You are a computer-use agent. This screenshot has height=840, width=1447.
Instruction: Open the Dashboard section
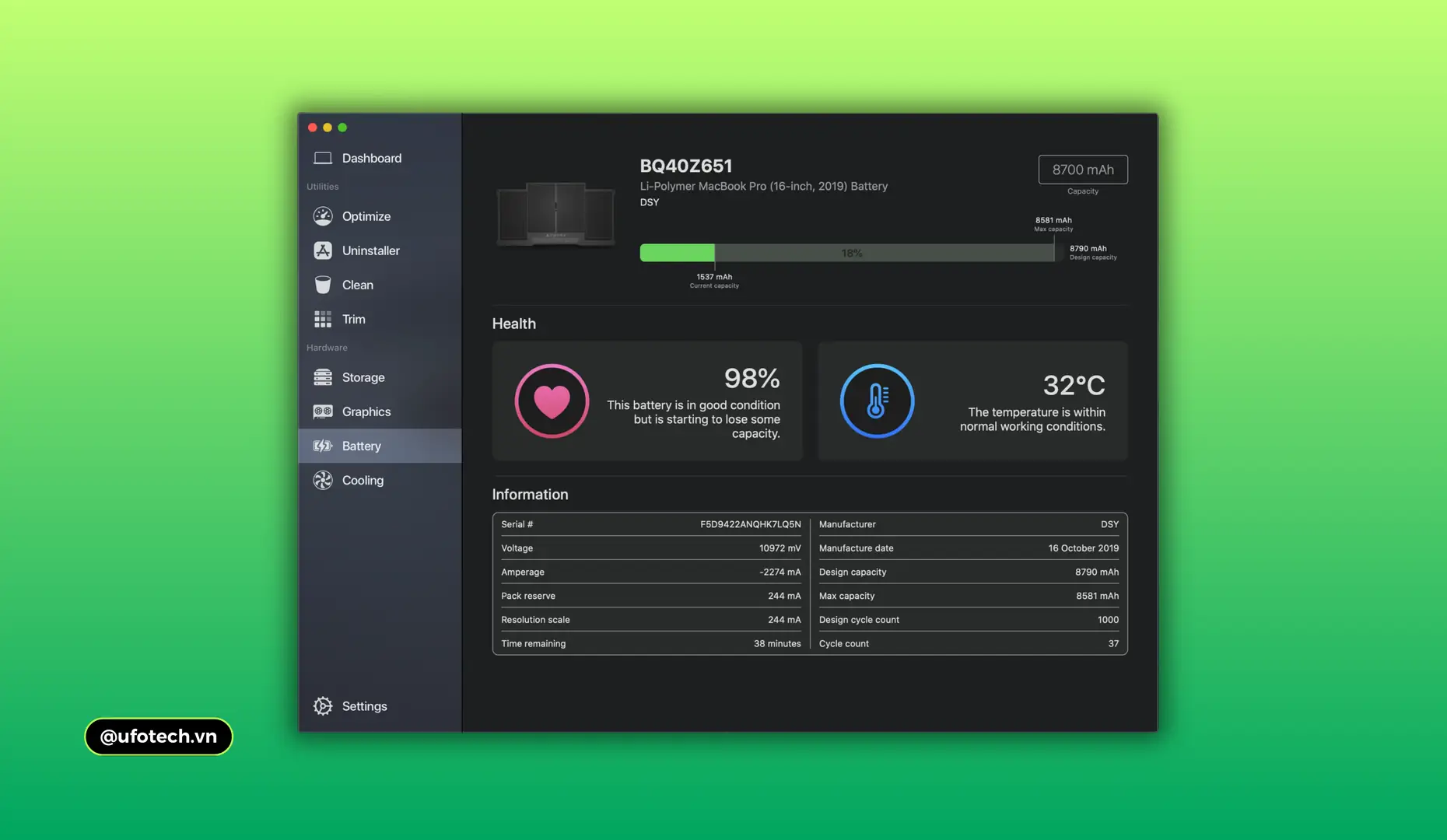click(x=380, y=158)
